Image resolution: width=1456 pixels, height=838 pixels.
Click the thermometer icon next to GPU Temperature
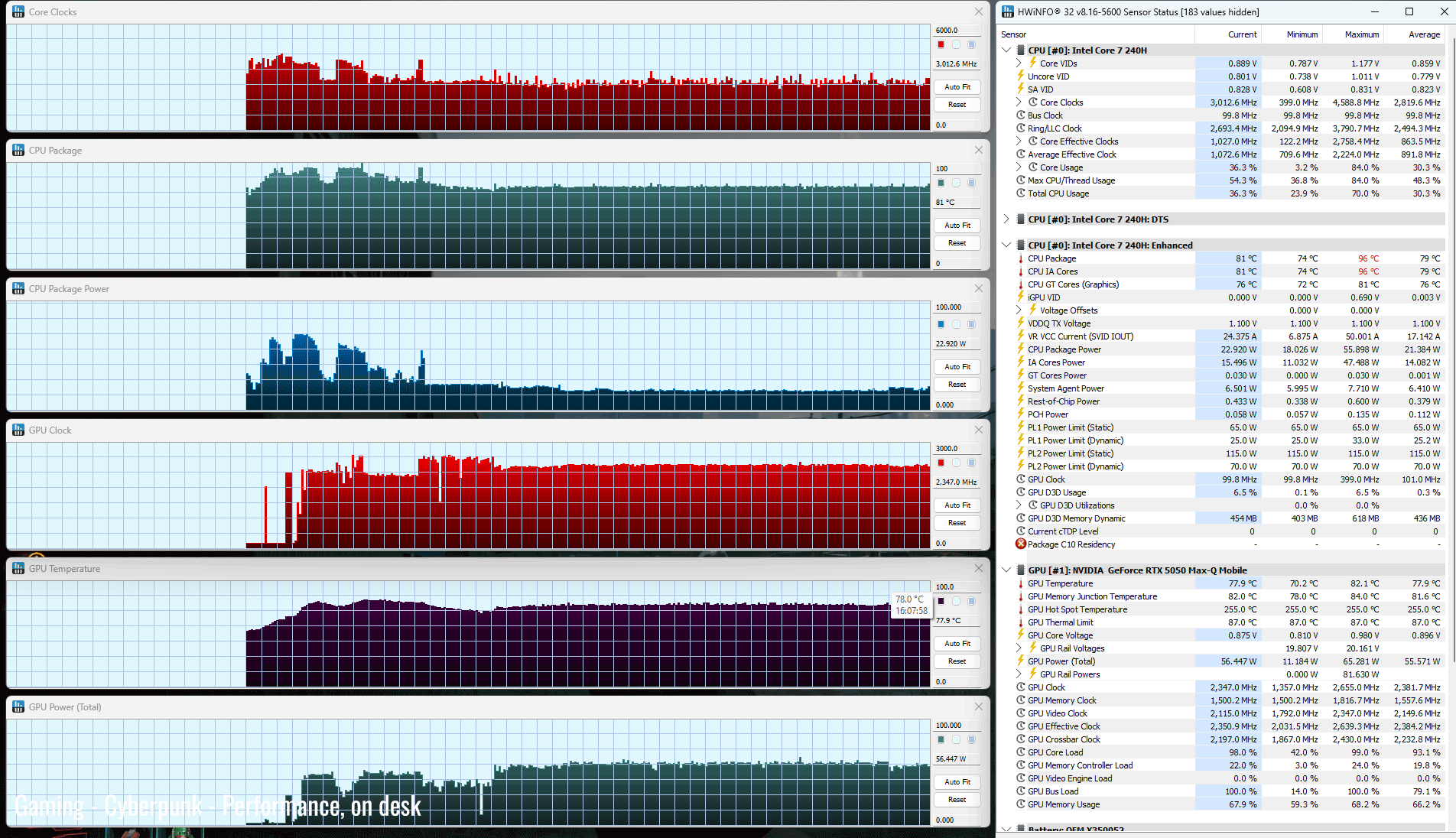[1020, 583]
